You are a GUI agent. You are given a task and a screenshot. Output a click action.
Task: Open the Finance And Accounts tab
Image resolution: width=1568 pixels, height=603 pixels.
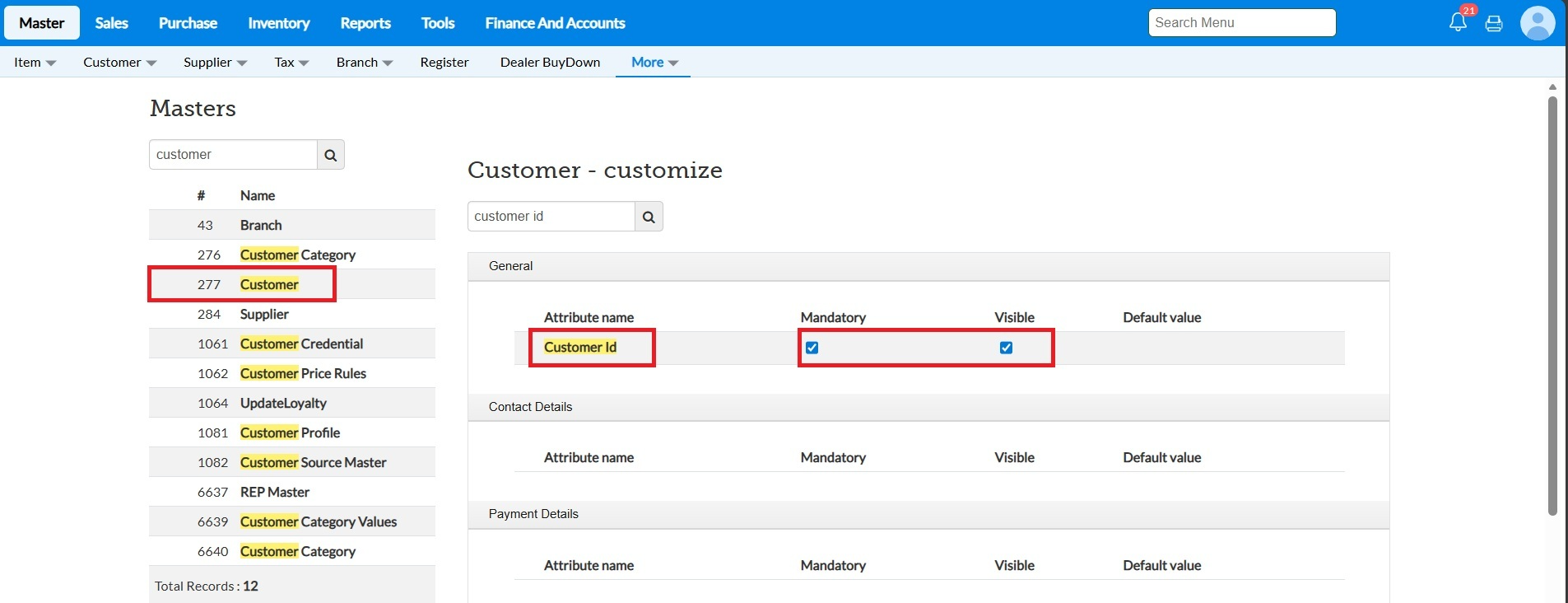click(555, 23)
